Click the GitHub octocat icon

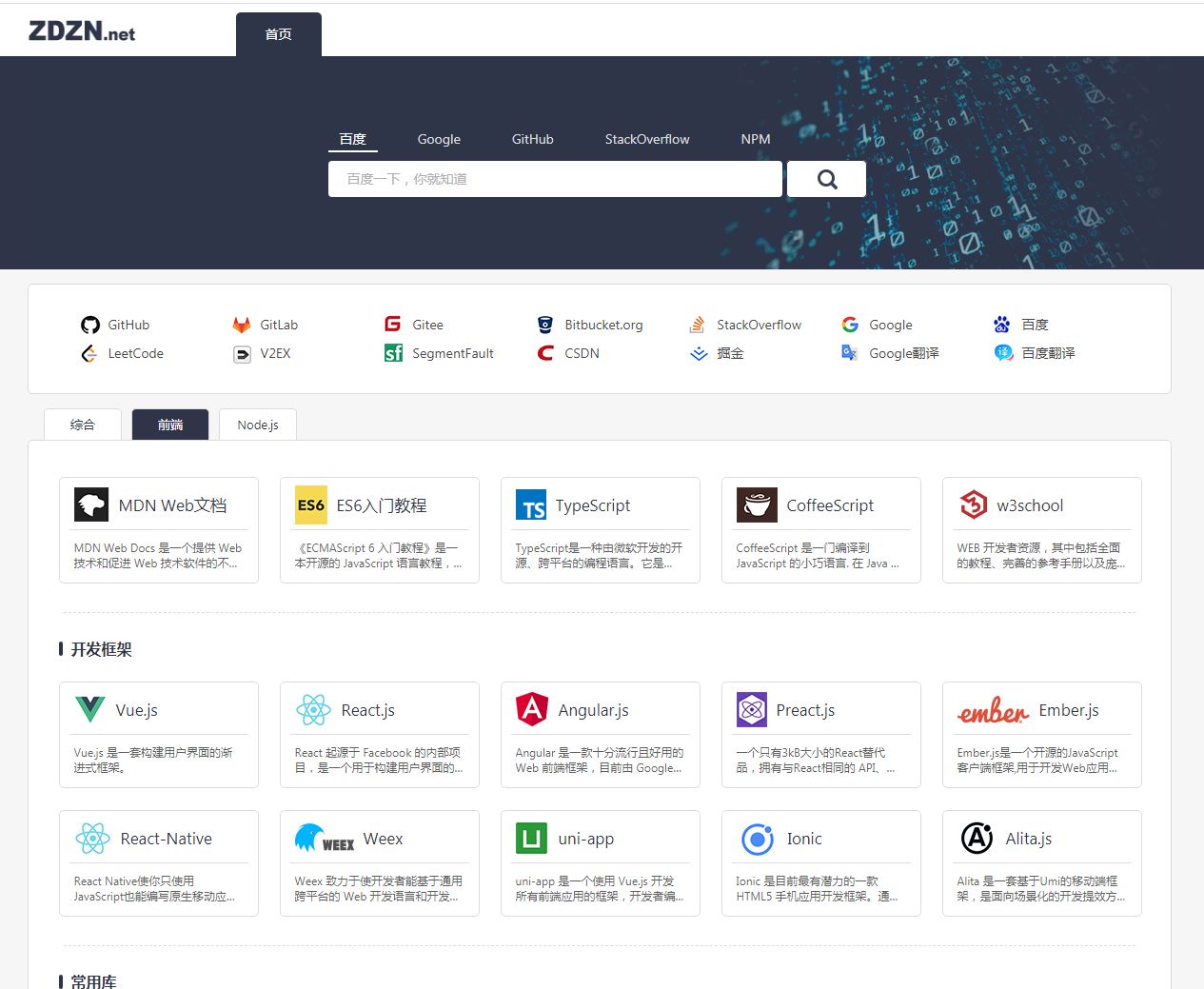90,325
